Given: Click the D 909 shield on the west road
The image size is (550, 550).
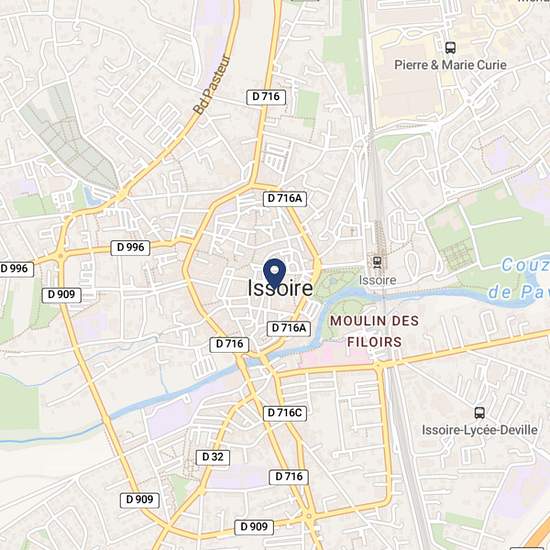Looking at the screenshot, I should point(62,295).
